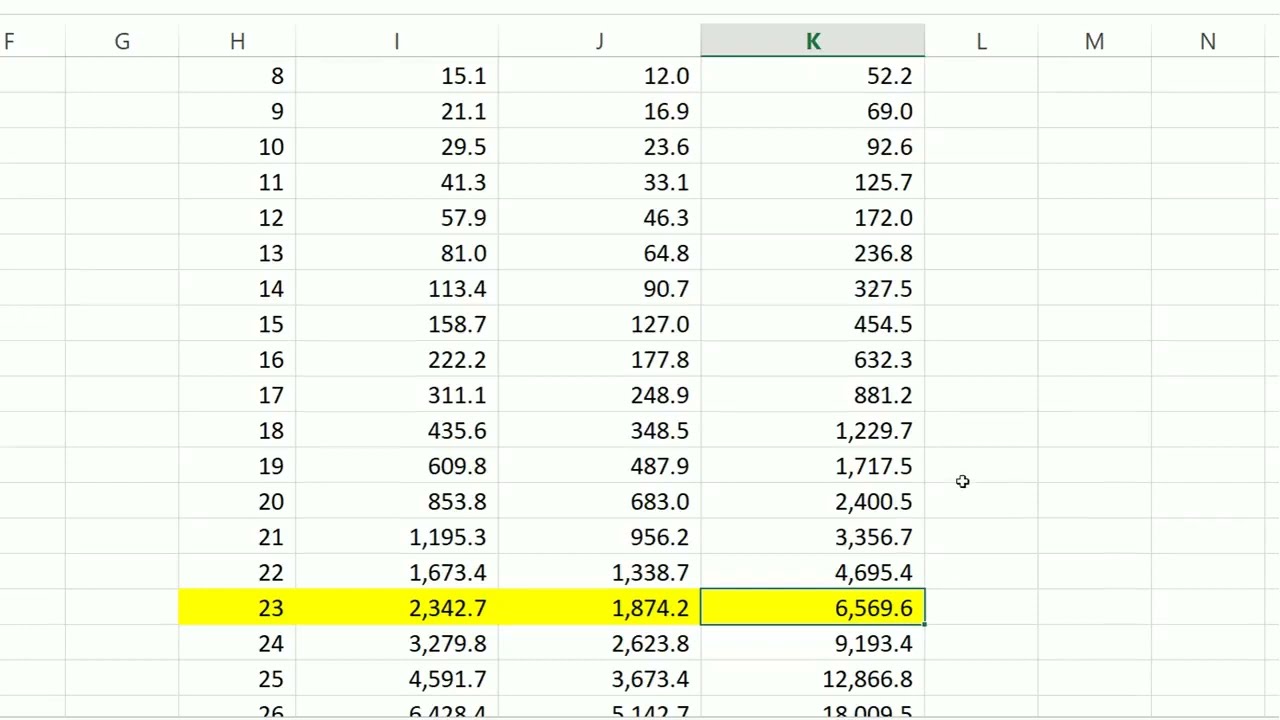1280x720 pixels.
Task: Click cell showing 12,866.8
Action: click(813, 679)
